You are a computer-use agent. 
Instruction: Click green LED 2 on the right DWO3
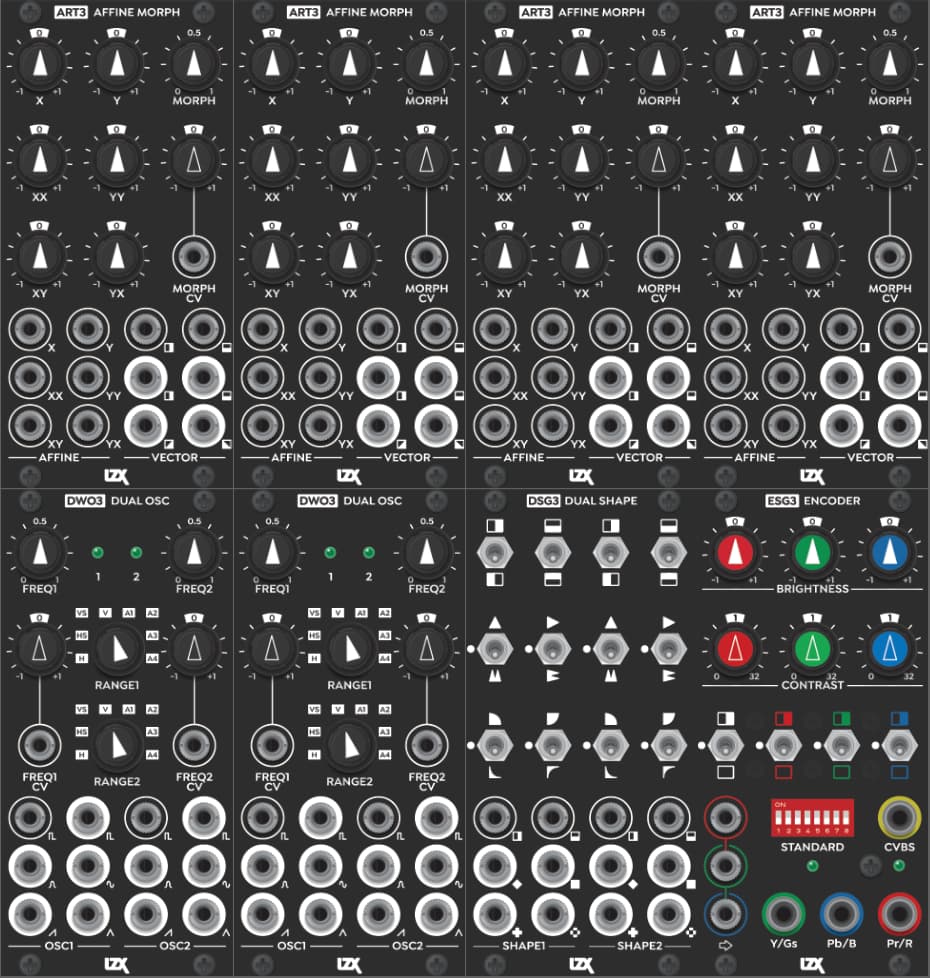369,552
